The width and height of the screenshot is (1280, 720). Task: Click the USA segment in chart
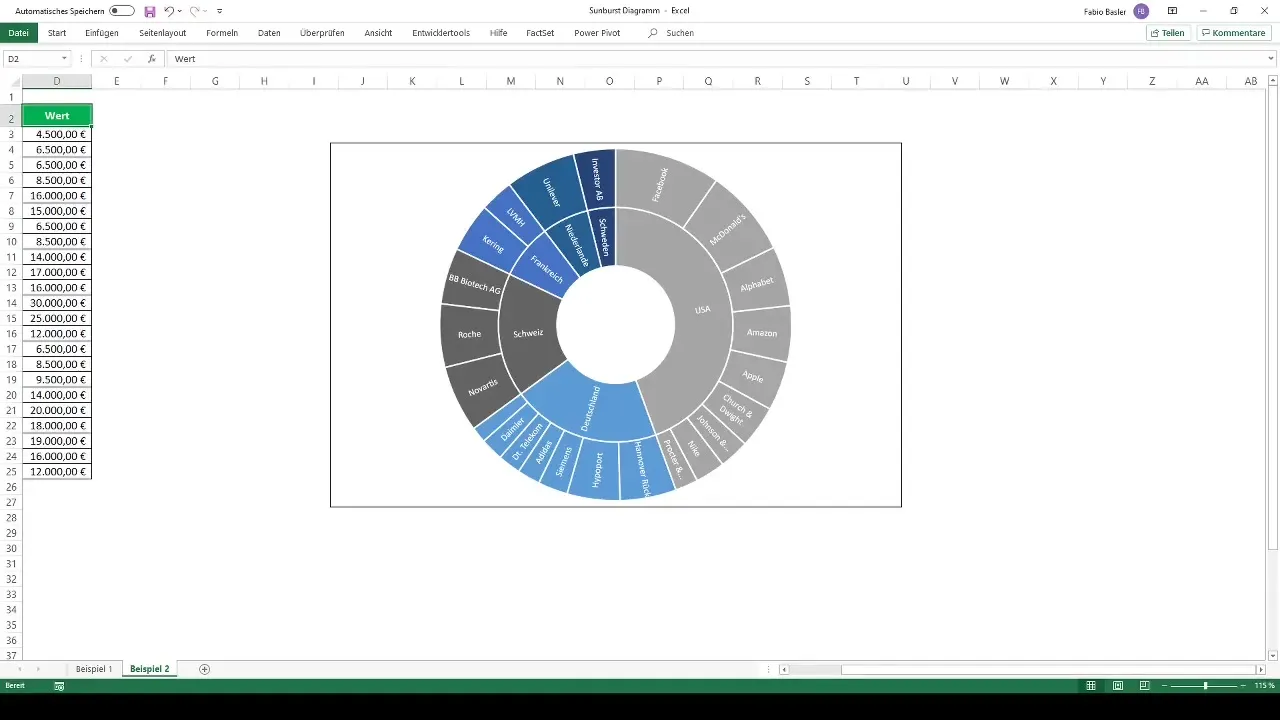click(x=702, y=310)
